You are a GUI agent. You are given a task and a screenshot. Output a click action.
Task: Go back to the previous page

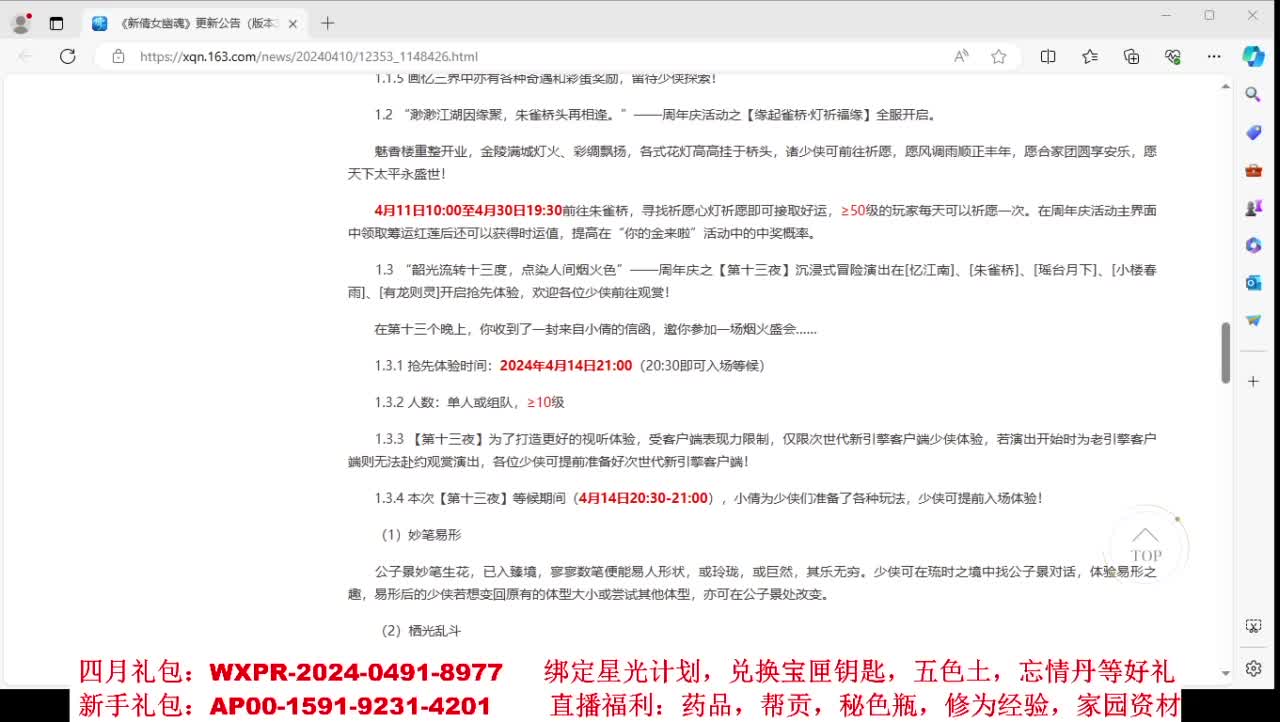point(25,56)
